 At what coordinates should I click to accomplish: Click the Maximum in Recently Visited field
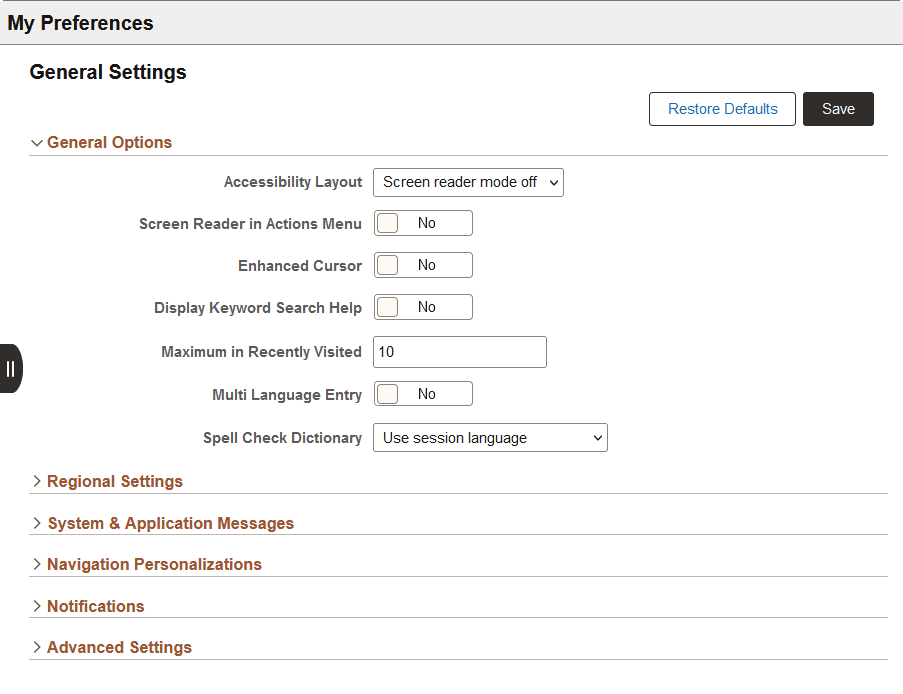pyautogui.click(x=459, y=352)
